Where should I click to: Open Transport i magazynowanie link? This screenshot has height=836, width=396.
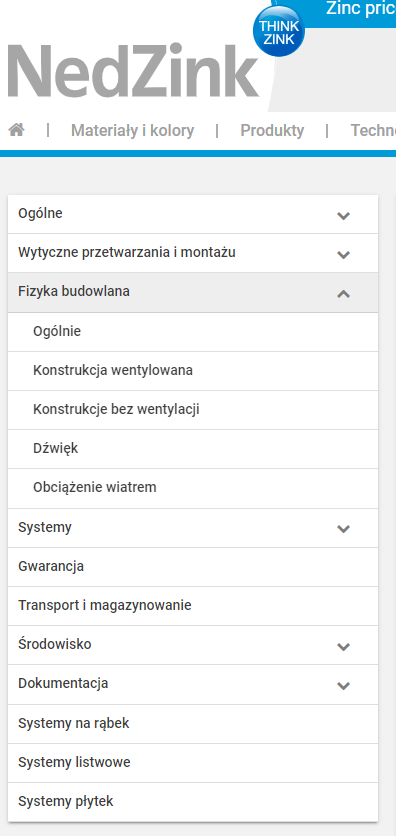(x=193, y=606)
